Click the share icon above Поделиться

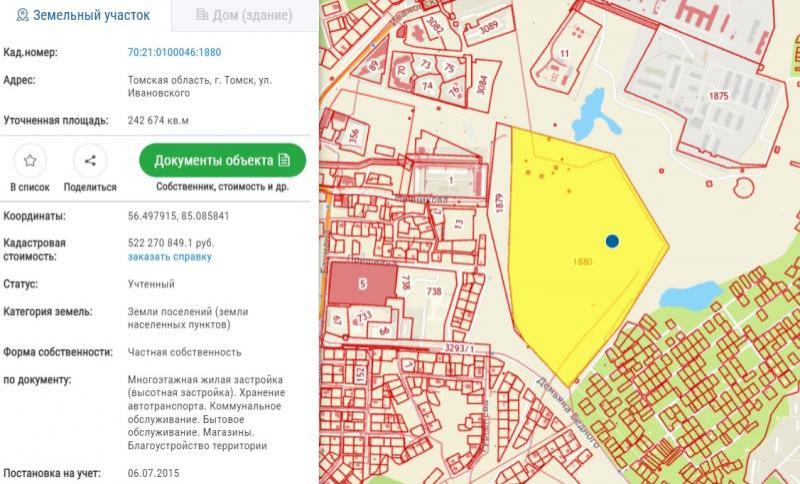coord(90,161)
